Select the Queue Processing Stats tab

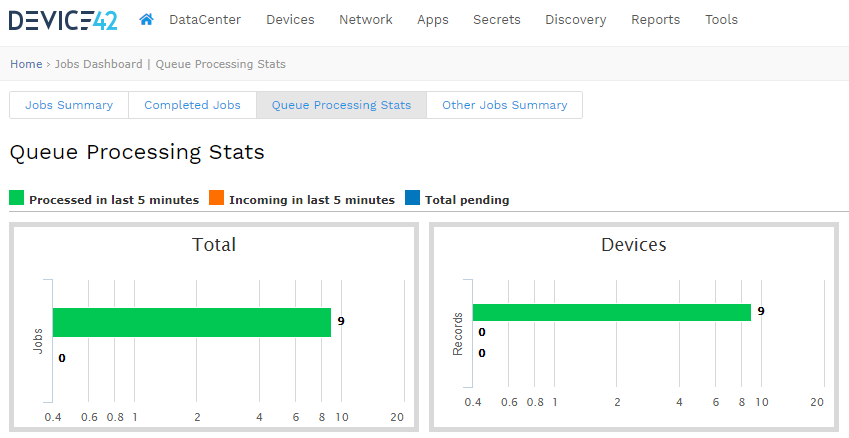(341, 105)
